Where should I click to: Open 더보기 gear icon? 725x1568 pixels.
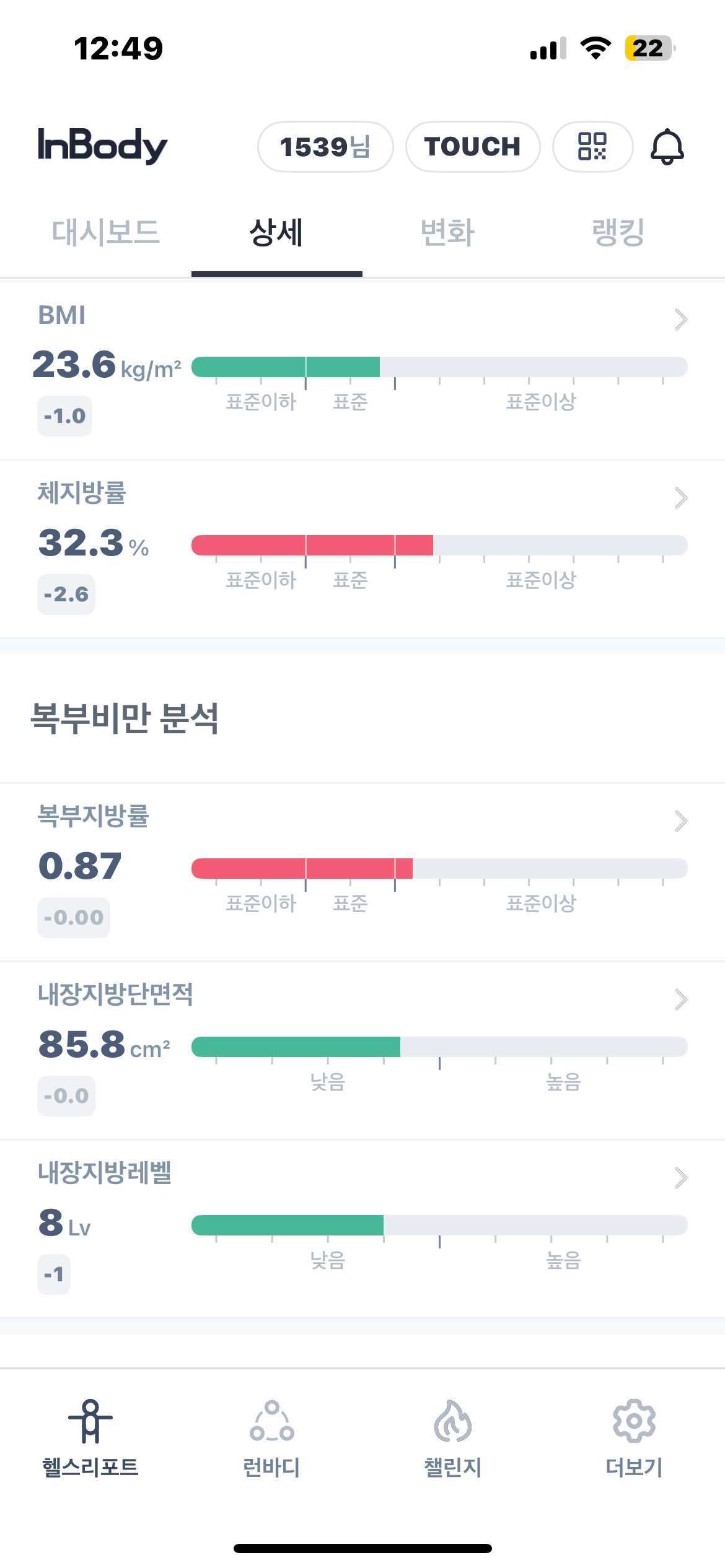tap(634, 1421)
